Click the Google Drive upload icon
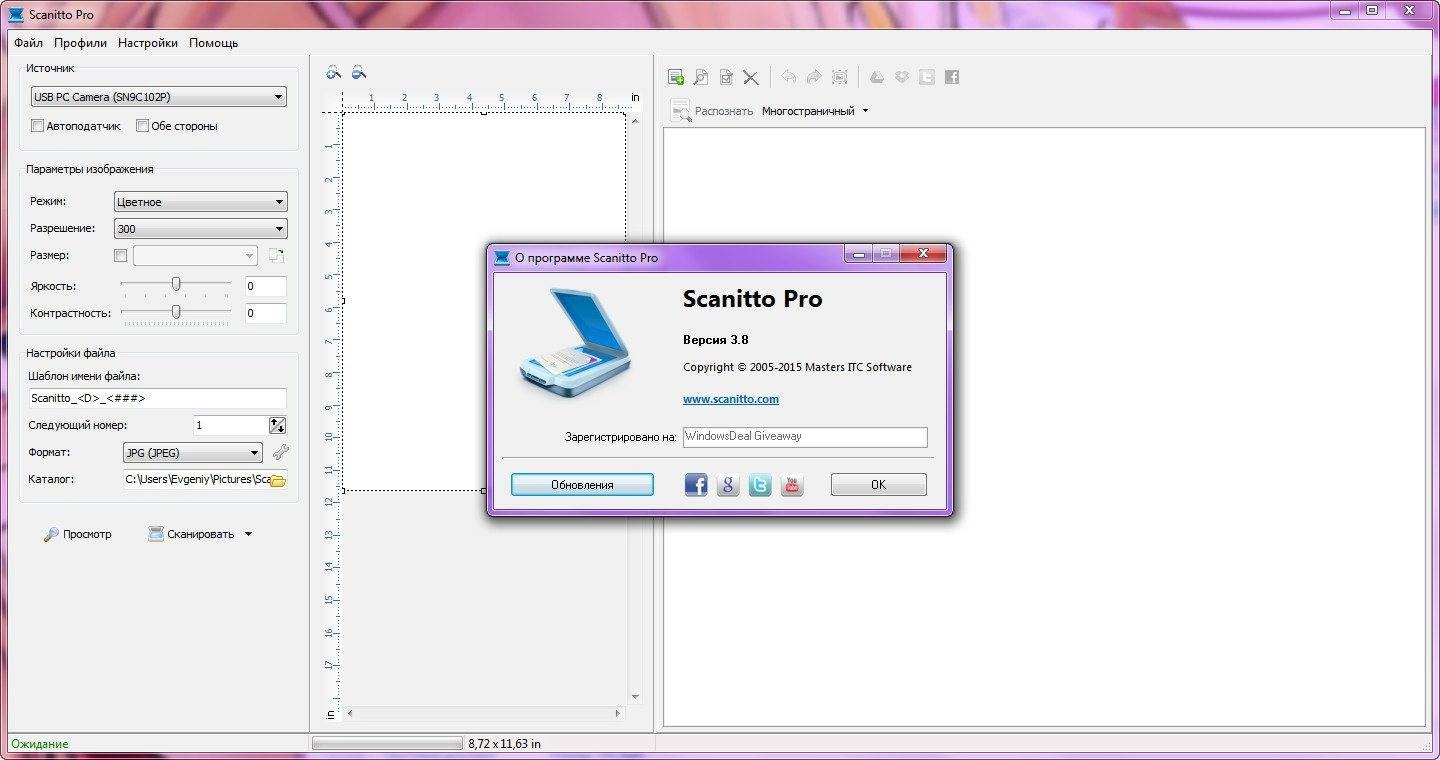Viewport: 1440px width, 760px height. (876, 77)
